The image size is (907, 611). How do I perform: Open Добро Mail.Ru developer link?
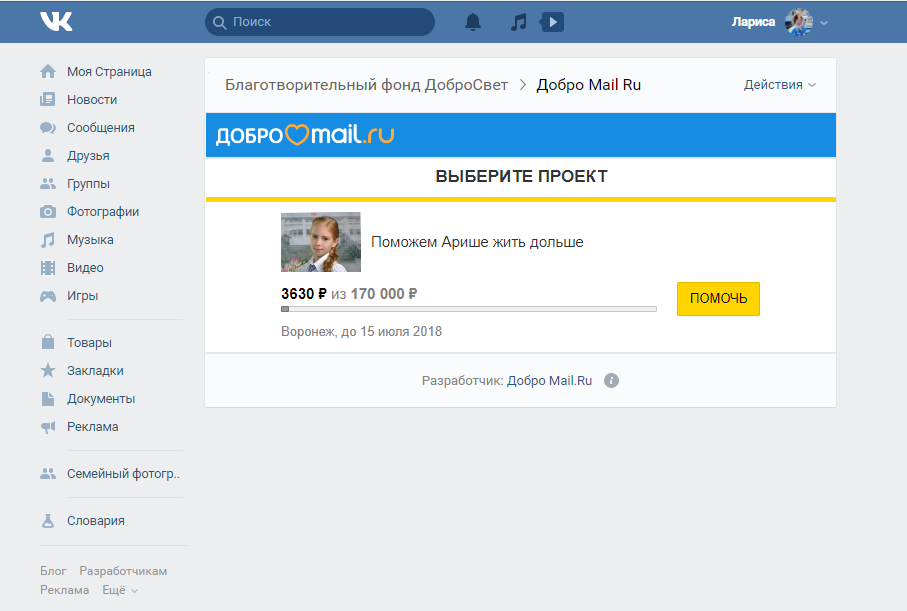[550, 381]
